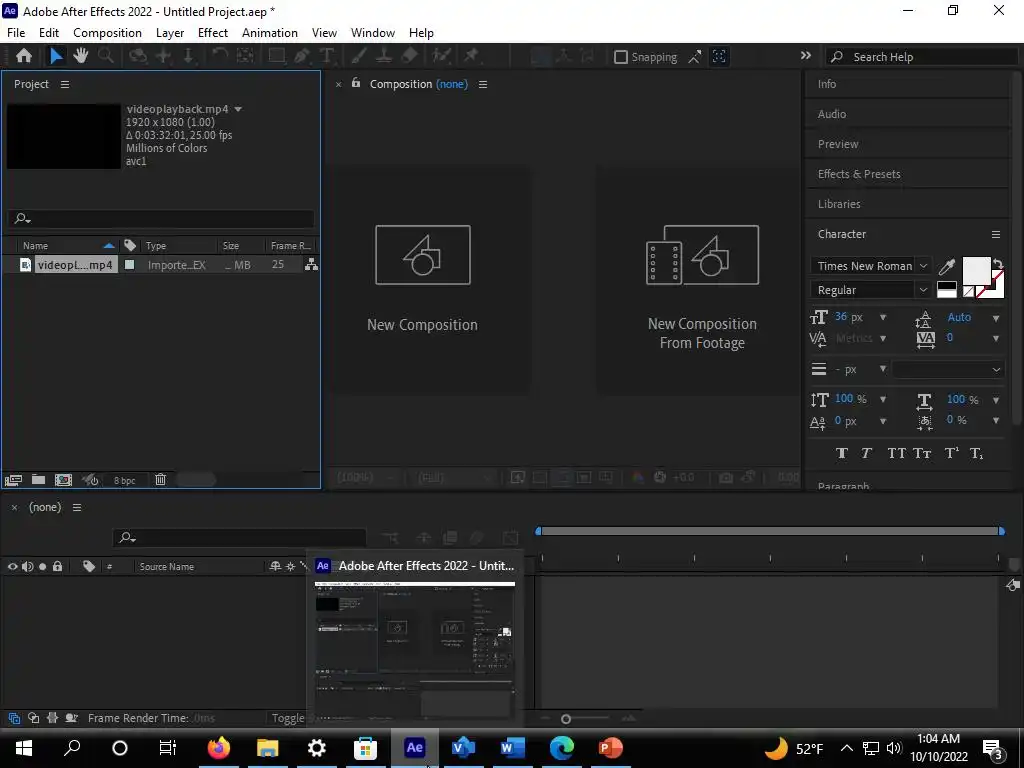Delete selected project item with trash icon
The width and height of the screenshot is (1024, 768).
point(161,480)
